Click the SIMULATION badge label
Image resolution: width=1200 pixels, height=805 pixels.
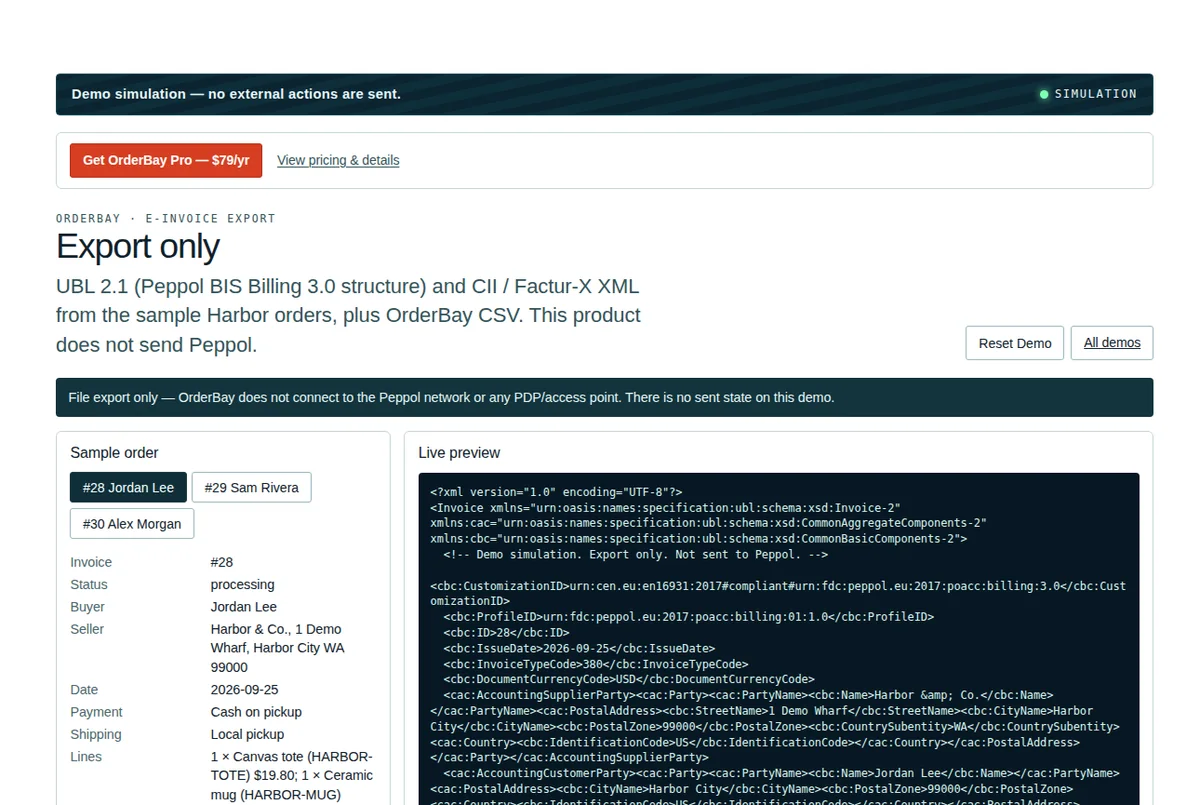point(1096,94)
